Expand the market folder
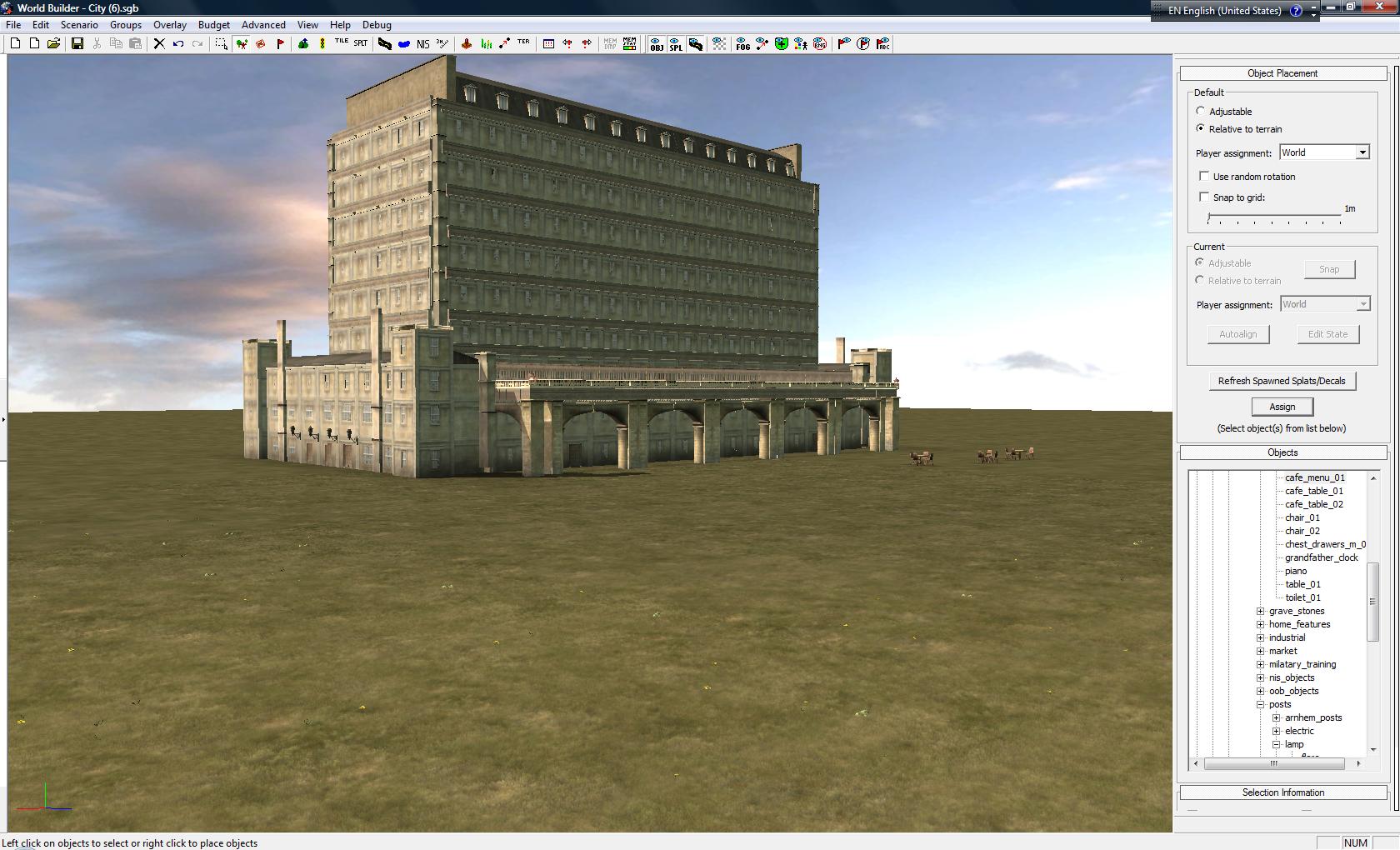This screenshot has width=1400, height=850. tap(1261, 651)
